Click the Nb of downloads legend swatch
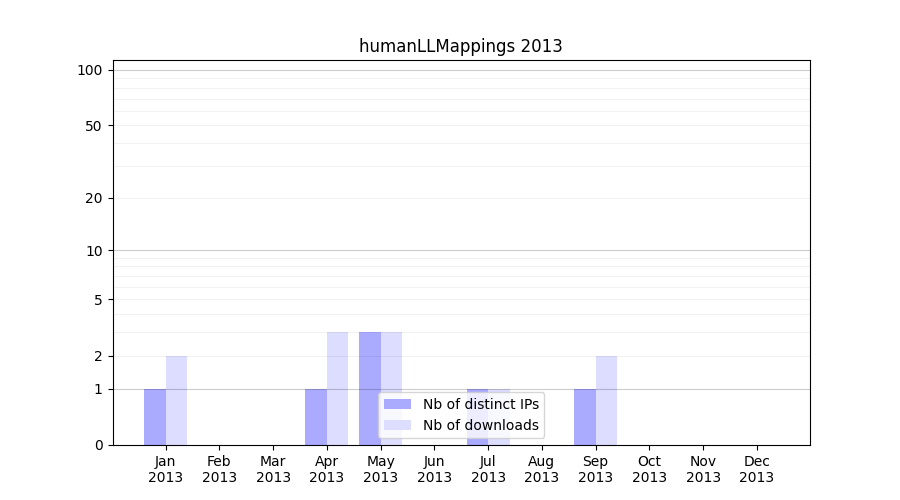 coord(397,425)
